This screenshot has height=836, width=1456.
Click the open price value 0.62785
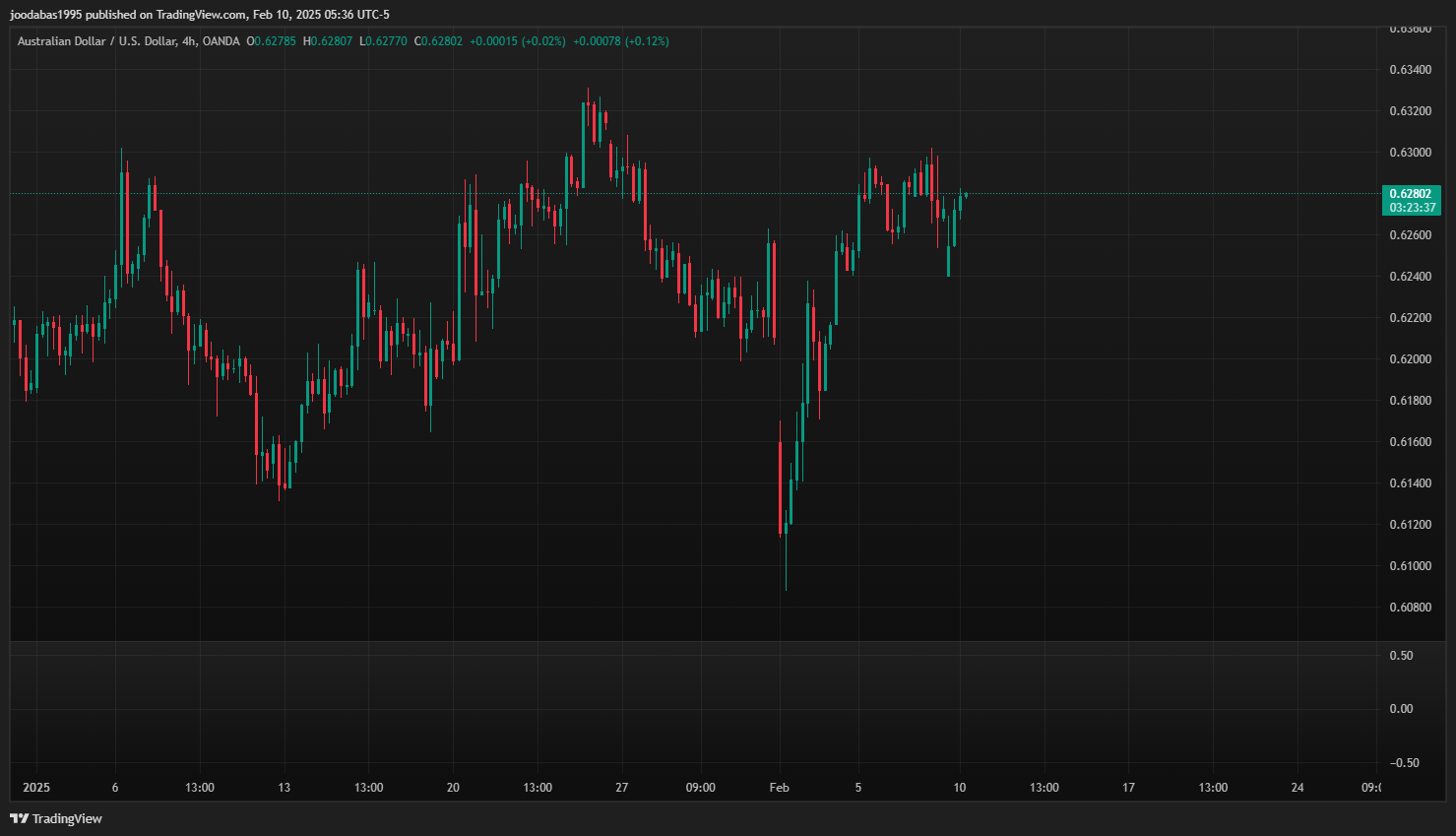(x=275, y=41)
